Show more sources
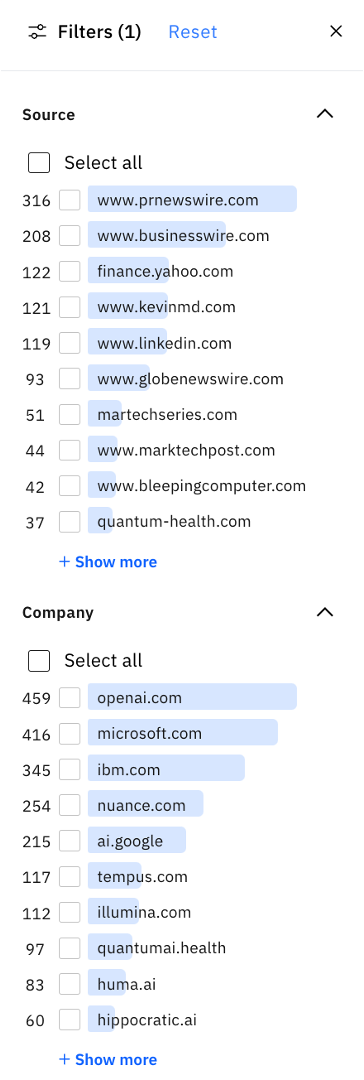Screen dimensions: 364x1080 (x=108, y=562)
